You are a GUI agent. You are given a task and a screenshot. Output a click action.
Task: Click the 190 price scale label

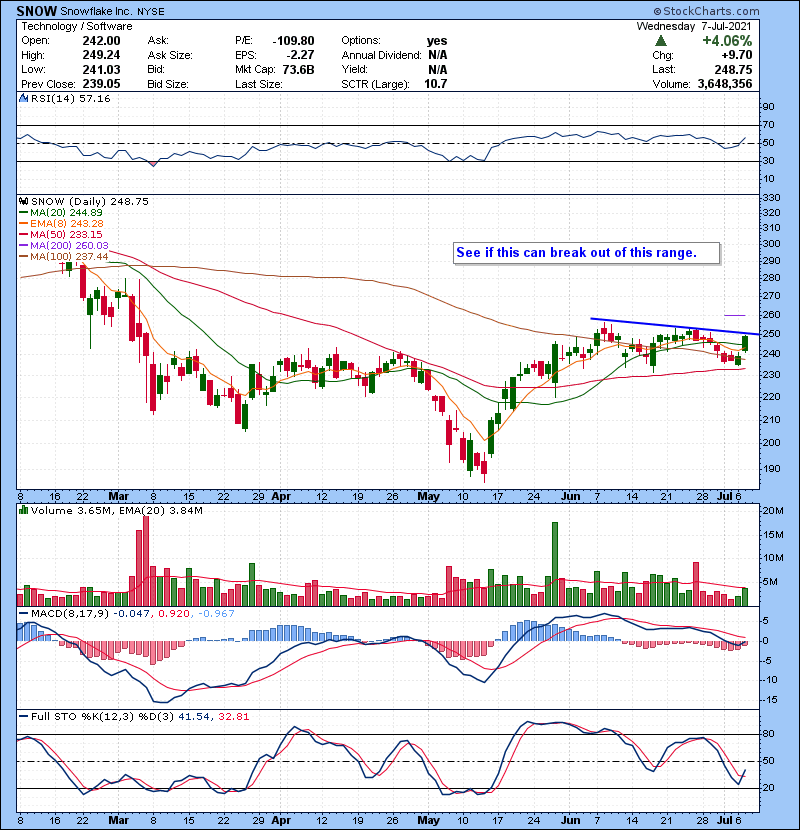click(771, 468)
